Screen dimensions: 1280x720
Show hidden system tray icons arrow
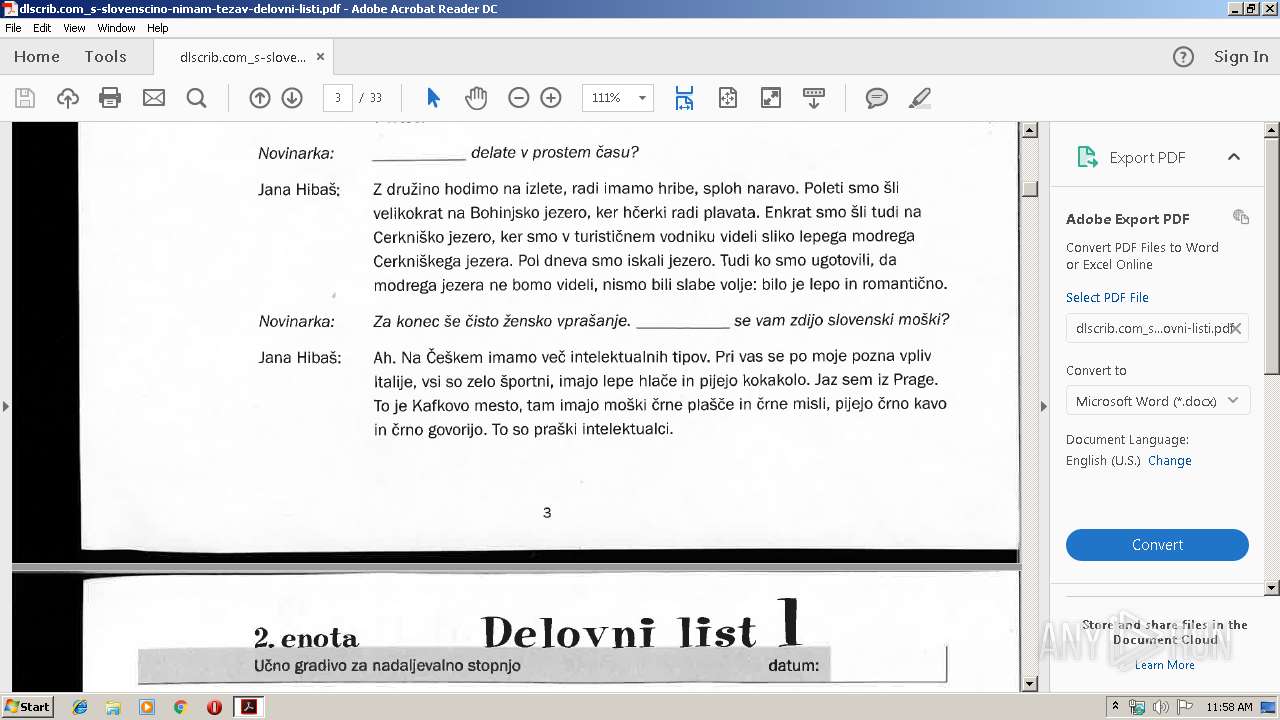[1115, 707]
